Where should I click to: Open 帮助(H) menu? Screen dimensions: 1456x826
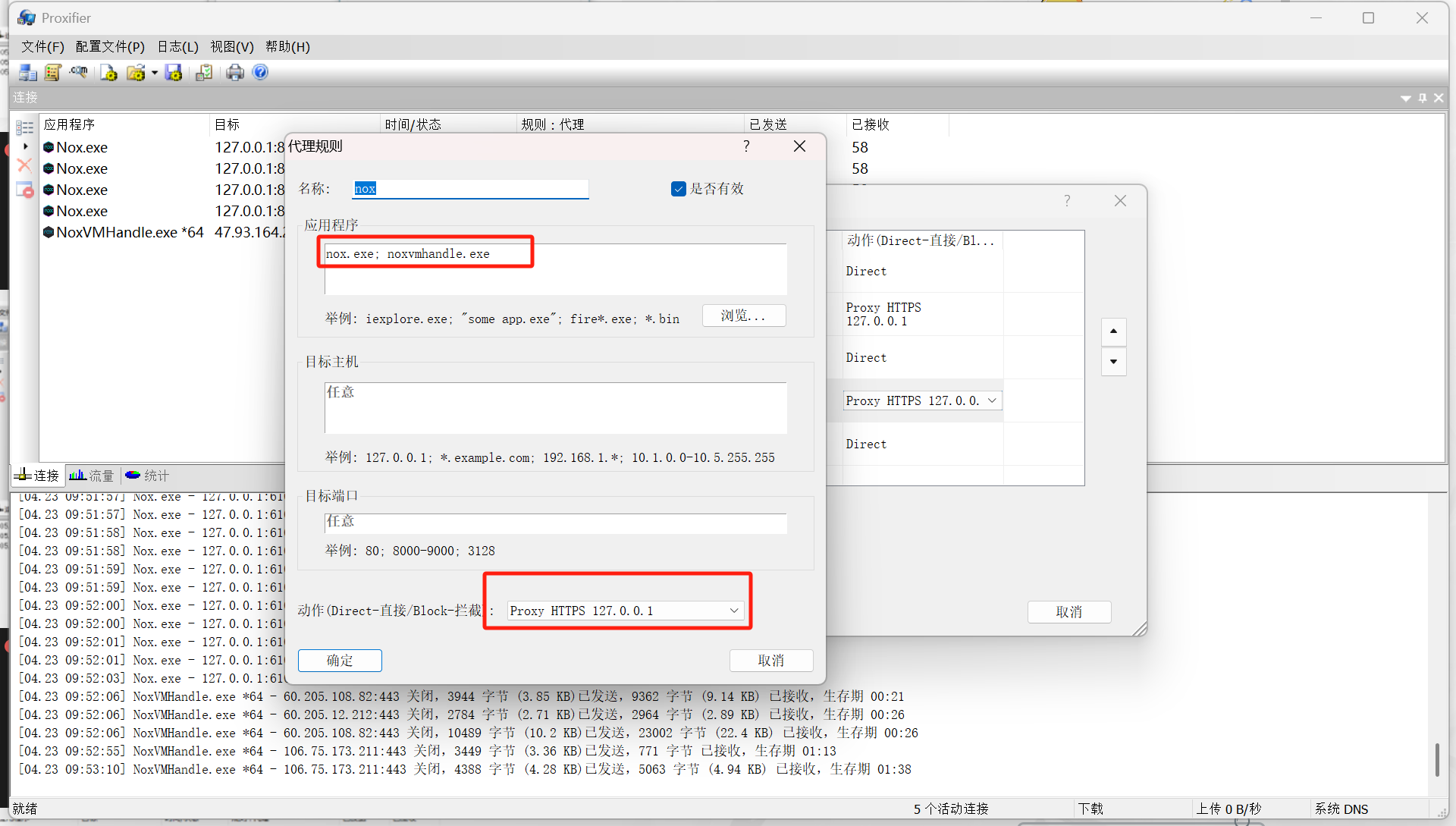(x=287, y=47)
